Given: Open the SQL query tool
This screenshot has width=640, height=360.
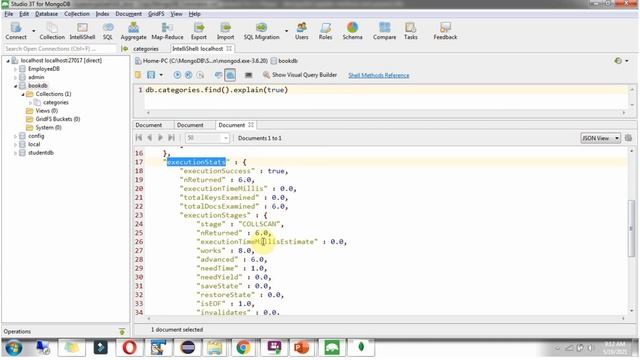Looking at the screenshot, I should point(108,31).
